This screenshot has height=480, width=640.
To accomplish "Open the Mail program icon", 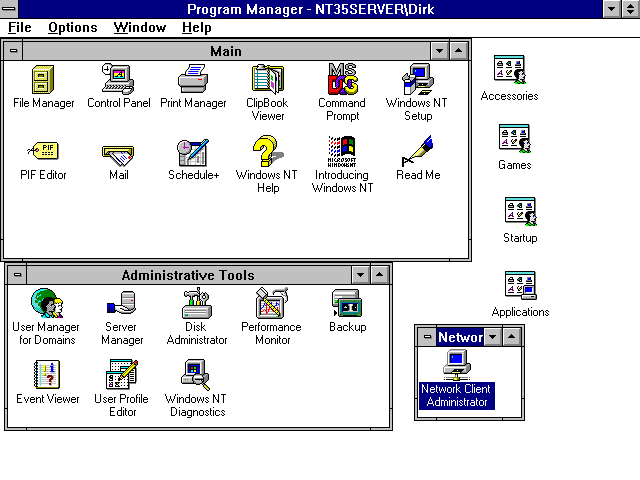I will point(118,155).
